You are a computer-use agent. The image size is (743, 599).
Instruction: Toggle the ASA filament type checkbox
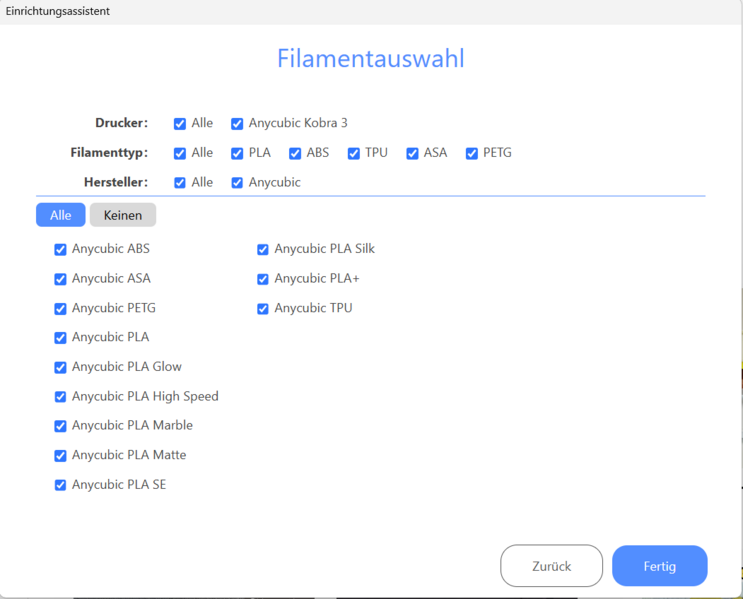coord(412,154)
